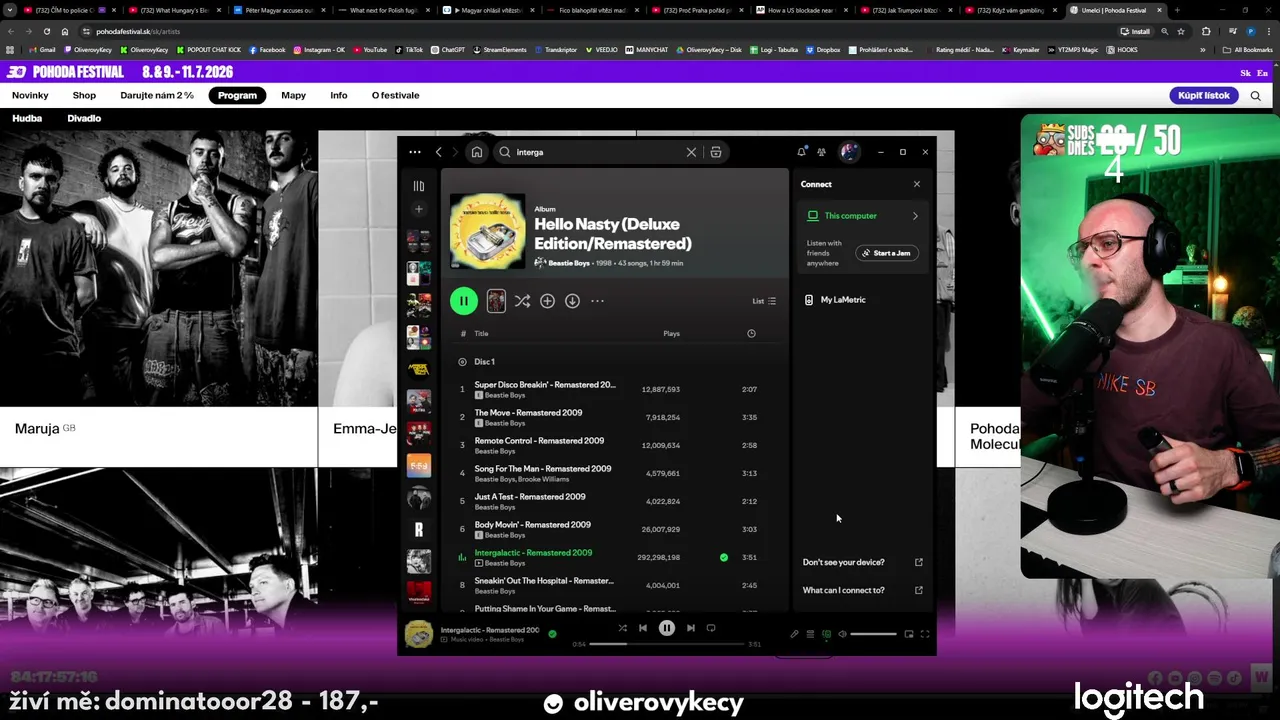
Task: Seek on the track progress bar
Action: pos(666,644)
